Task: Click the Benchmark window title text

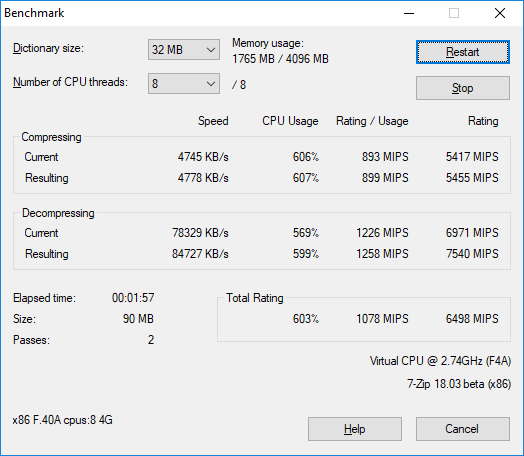Action: 34,13
